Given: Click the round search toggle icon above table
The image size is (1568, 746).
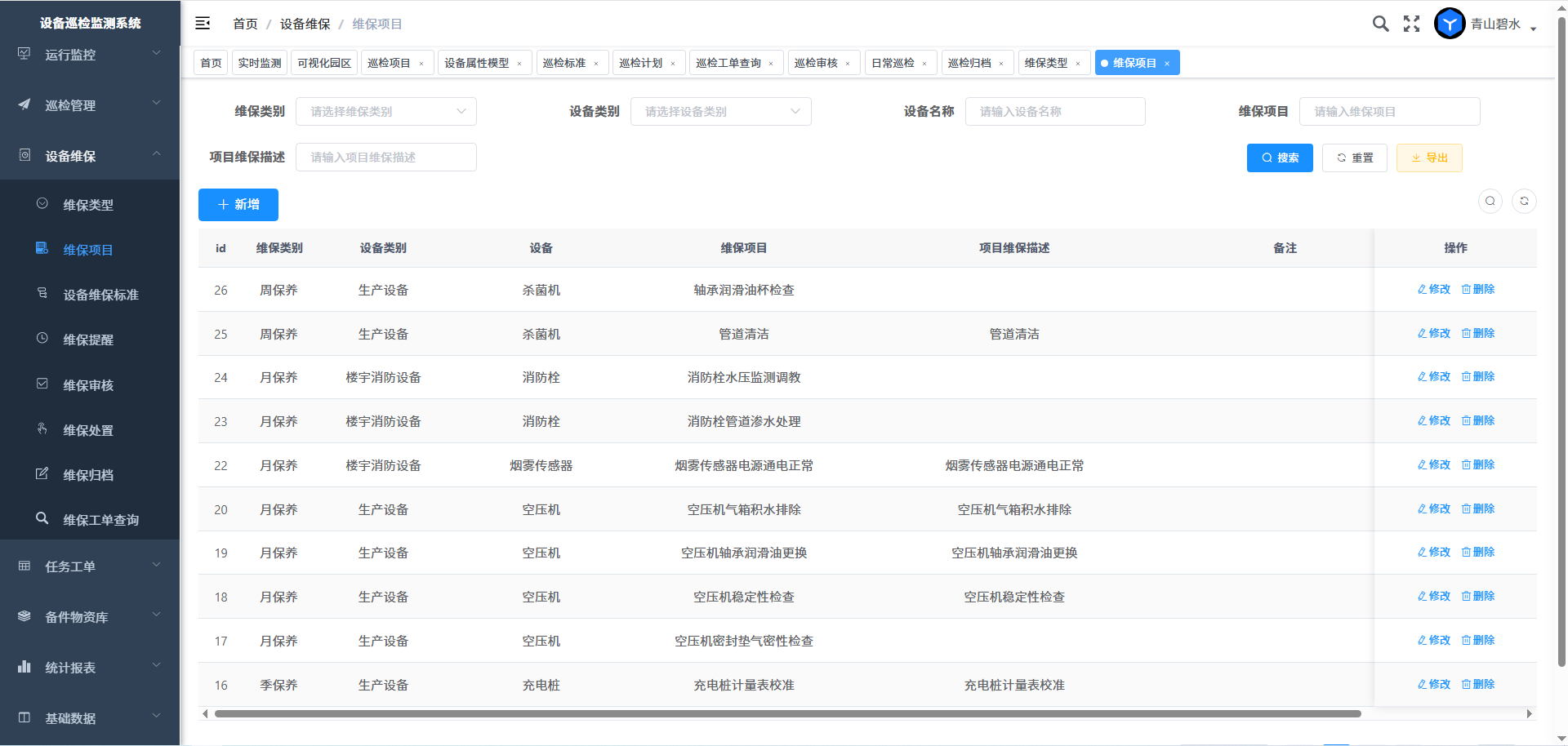Looking at the screenshot, I should 1490,202.
